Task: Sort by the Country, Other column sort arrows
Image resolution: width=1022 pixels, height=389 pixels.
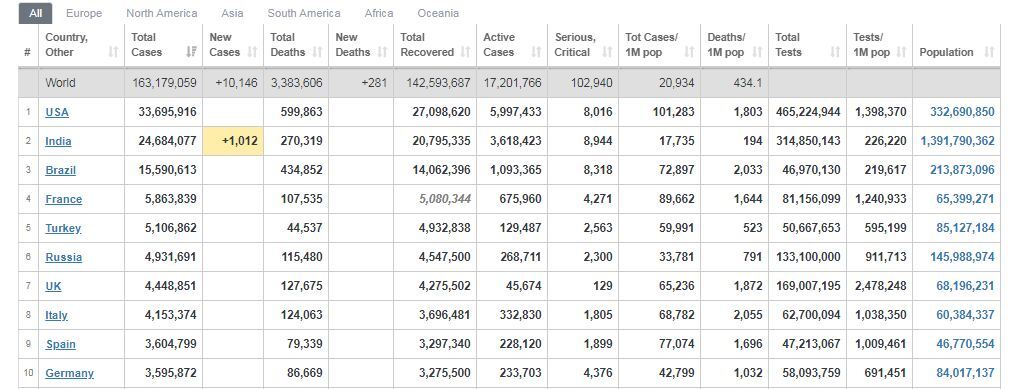Action: [x=113, y=52]
